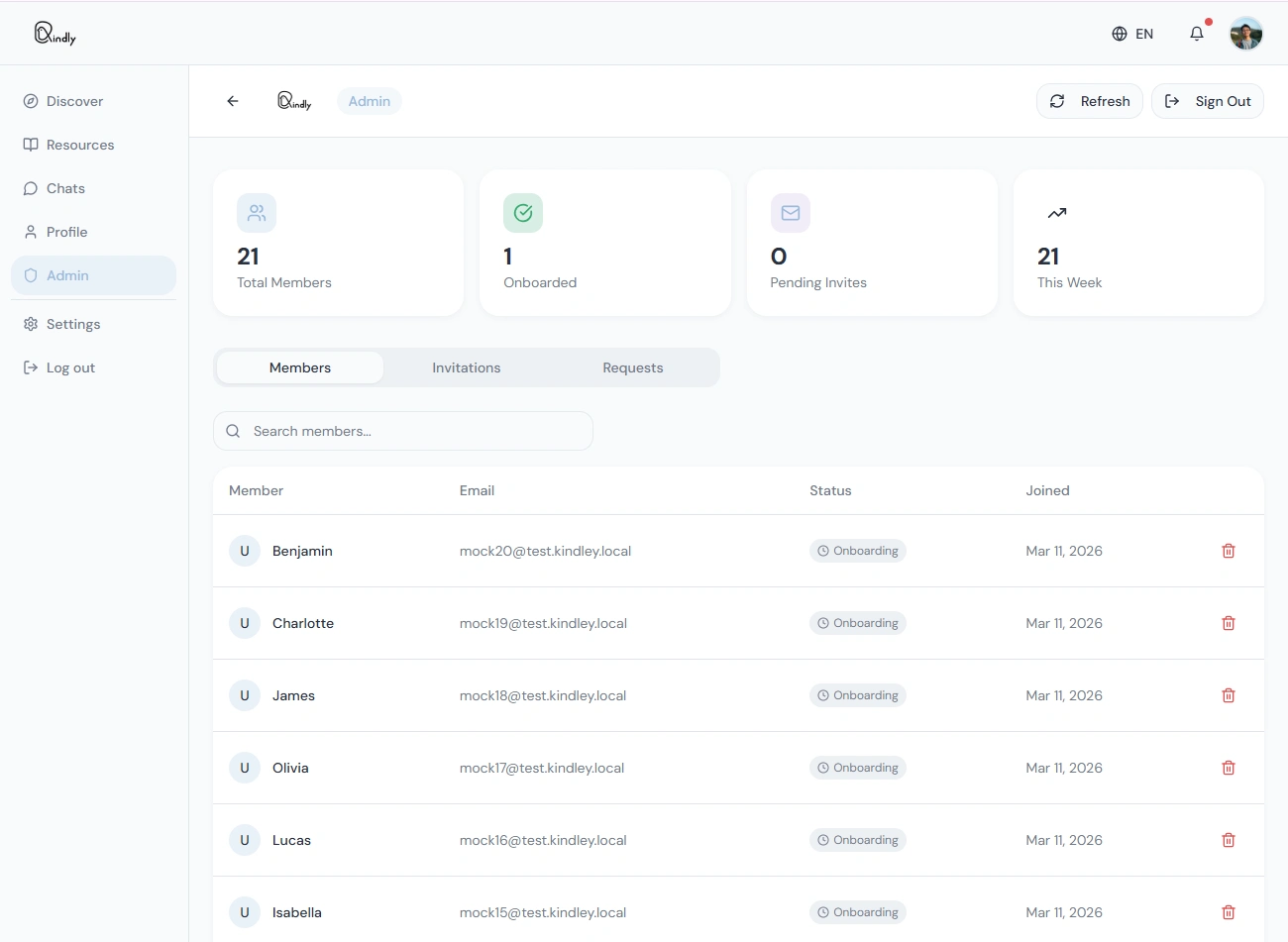Click email mock16@test.kindley.local
The image size is (1288, 942).
pos(543,840)
